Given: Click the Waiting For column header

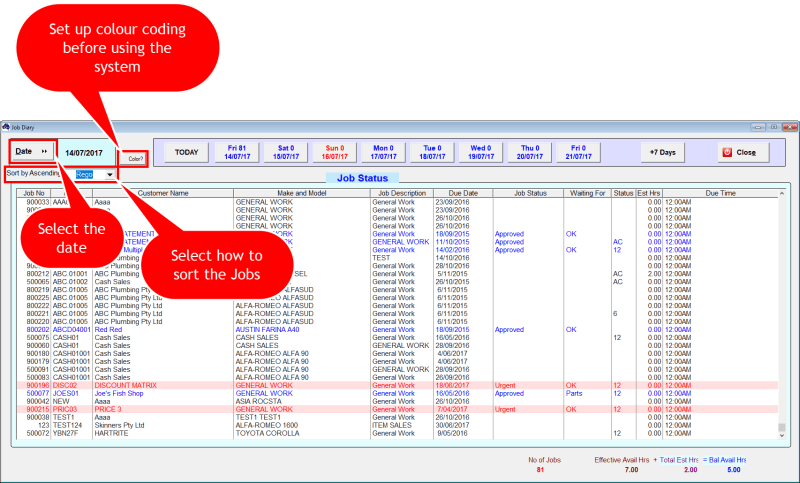Looking at the screenshot, I should click(587, 193).
